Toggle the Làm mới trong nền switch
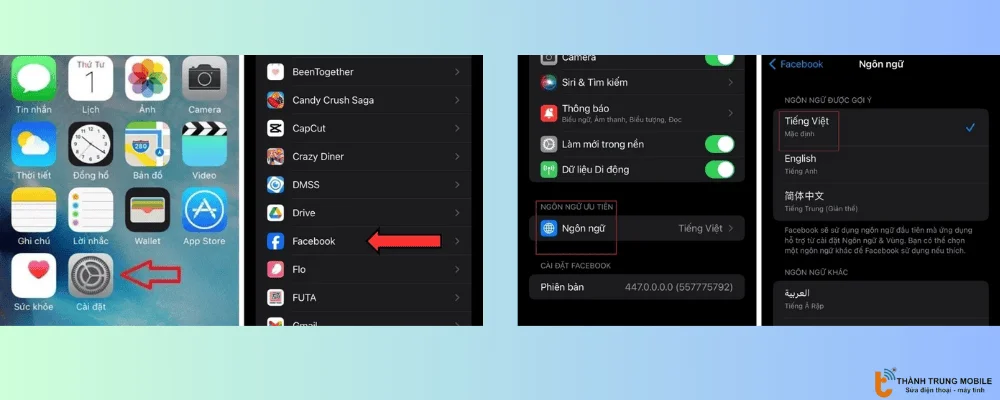 click(719, 144)
